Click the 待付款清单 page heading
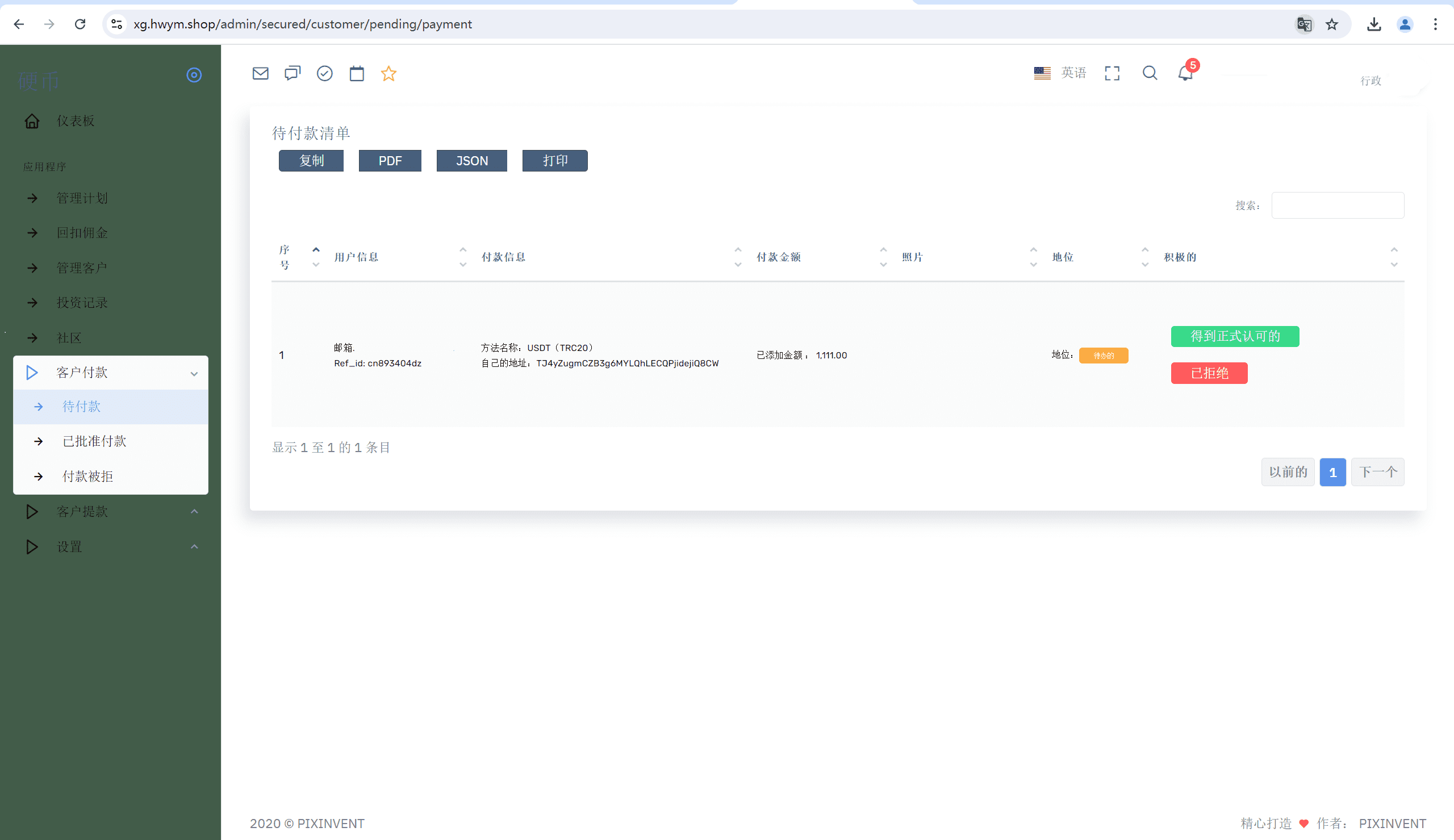Image resolution: width=1454 pixels, height=840 pixels. [x=311, y=133]
